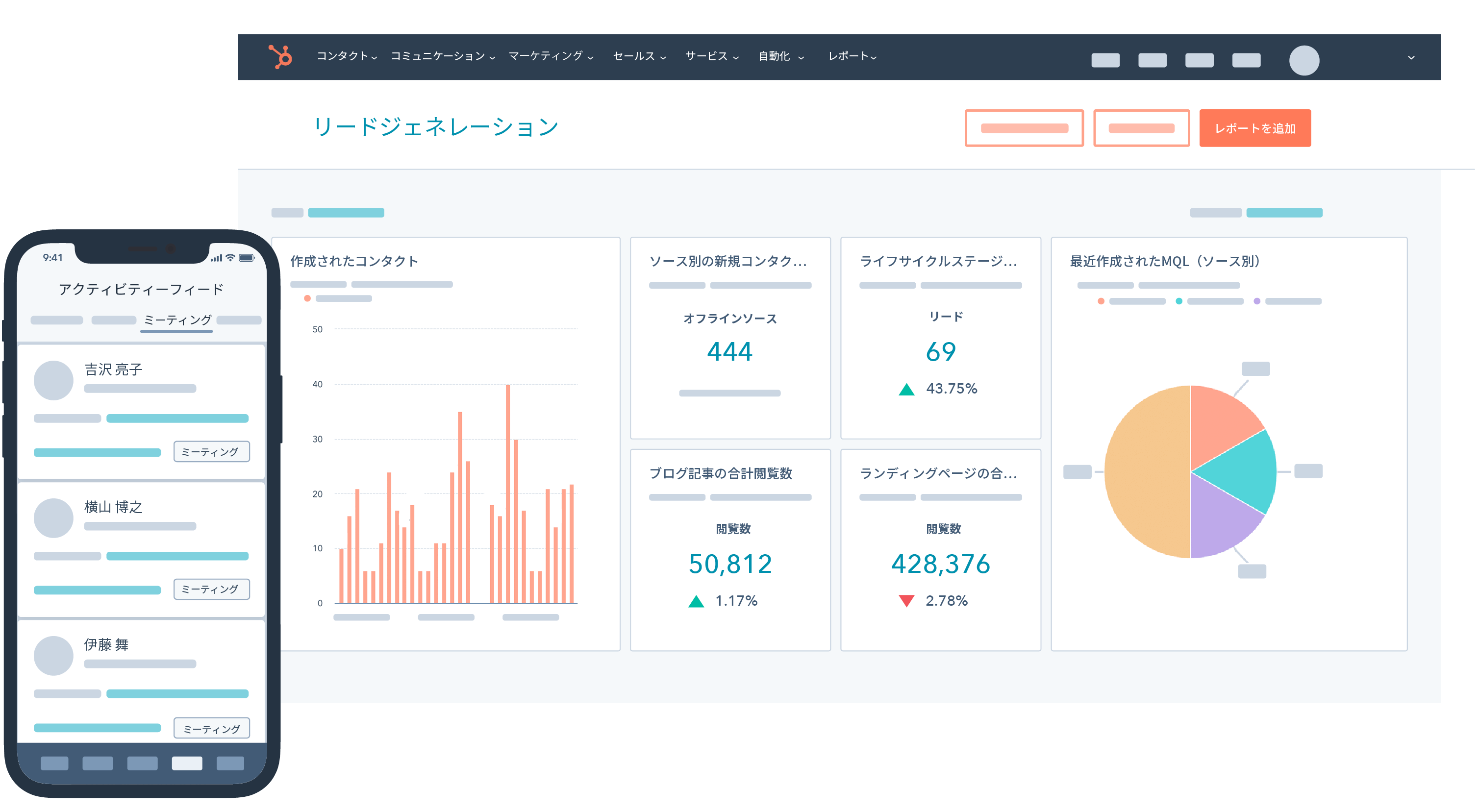
Task: Click the tallest bar in the contacts chart
Action: click(x=507, y=493)
